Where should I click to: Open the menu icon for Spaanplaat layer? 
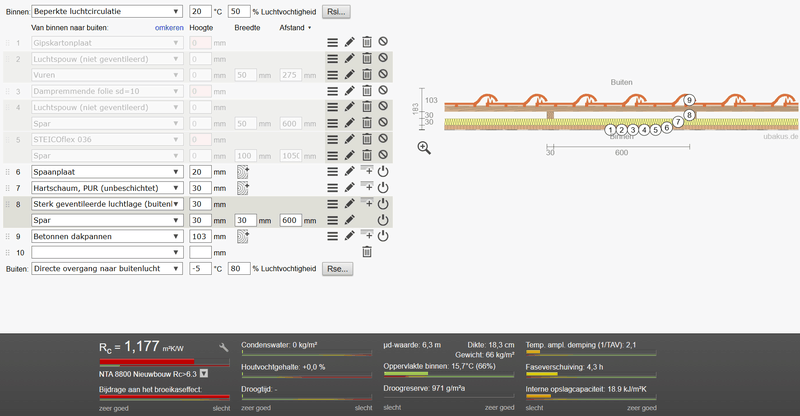[x=333, y=172]
